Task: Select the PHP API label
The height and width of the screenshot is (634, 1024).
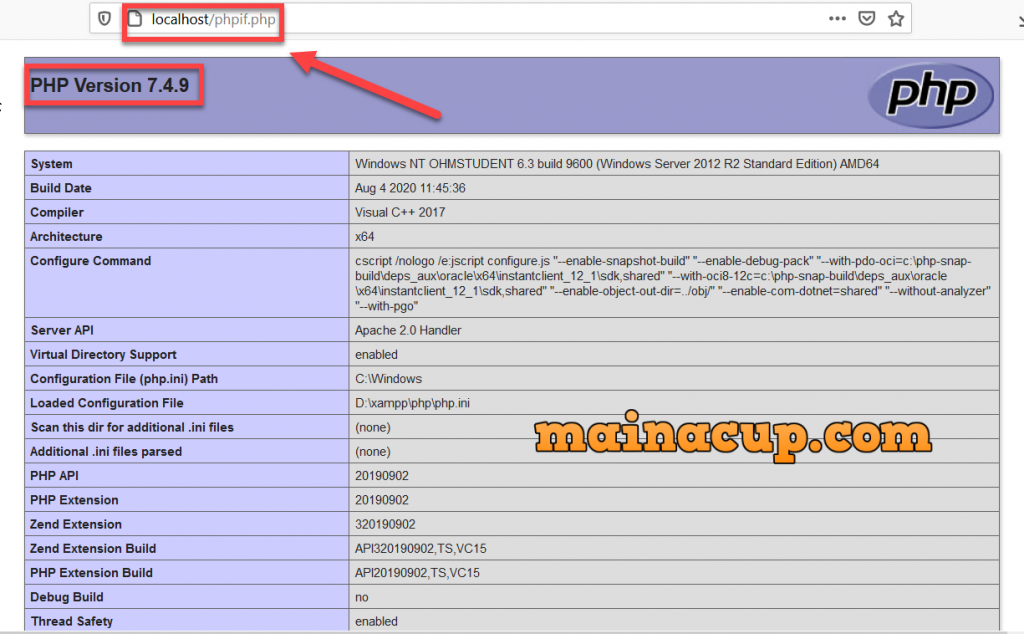Action: tap(54, 475)
